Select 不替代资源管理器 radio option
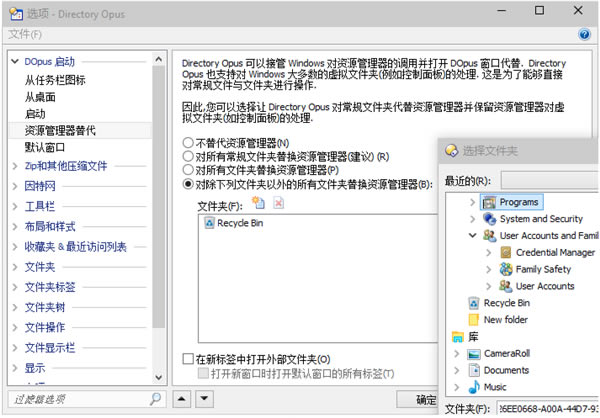Screen dimensions: 600x418 tap(188, 143)
